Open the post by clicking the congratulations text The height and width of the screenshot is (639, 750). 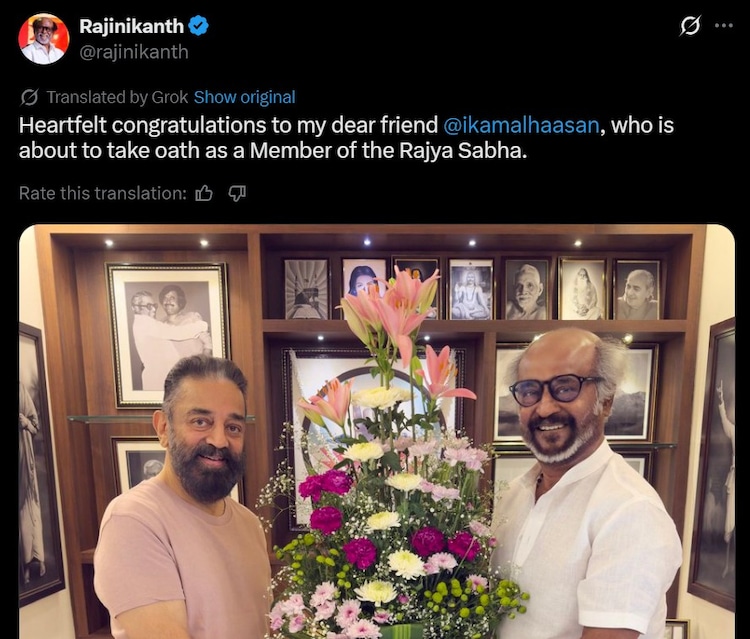(x=346, y=138)
